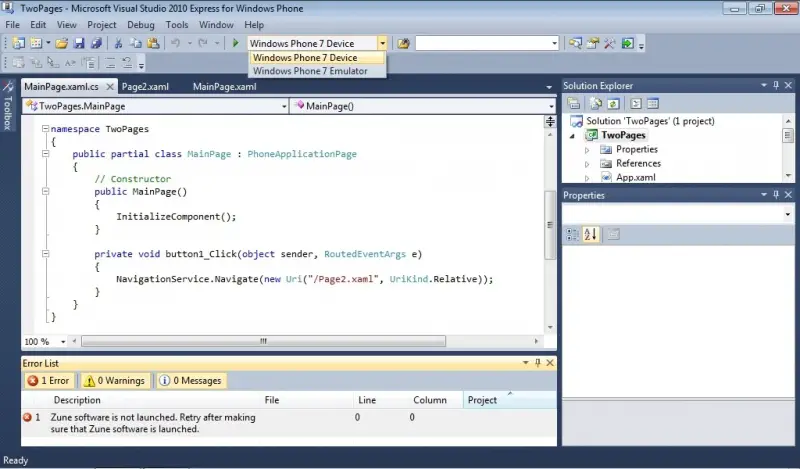Click the Solution Explorer vertical scrollbar thumb
This screenshot has height=469, width=800.
tap(788, 135)
